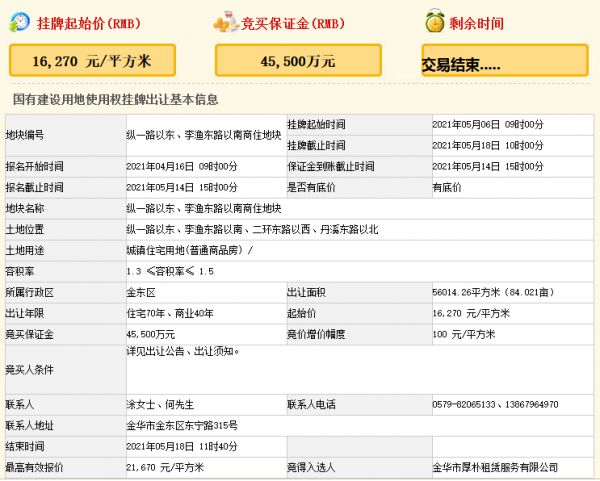Click the 所属行政区 label
The width and height of the screenshot is (600, 481).
pyautogui.click(x=29, y=293)
